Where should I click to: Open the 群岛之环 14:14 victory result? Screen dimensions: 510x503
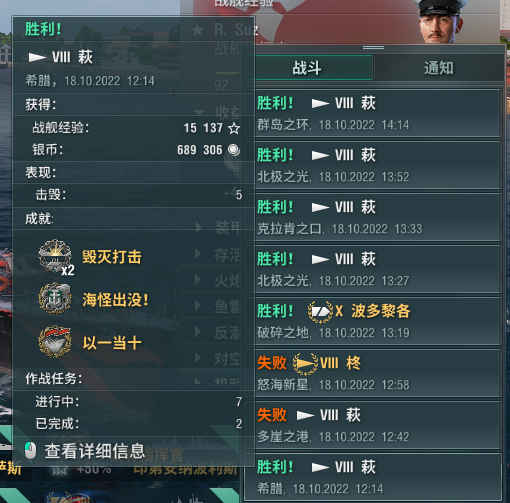point(373,113)
